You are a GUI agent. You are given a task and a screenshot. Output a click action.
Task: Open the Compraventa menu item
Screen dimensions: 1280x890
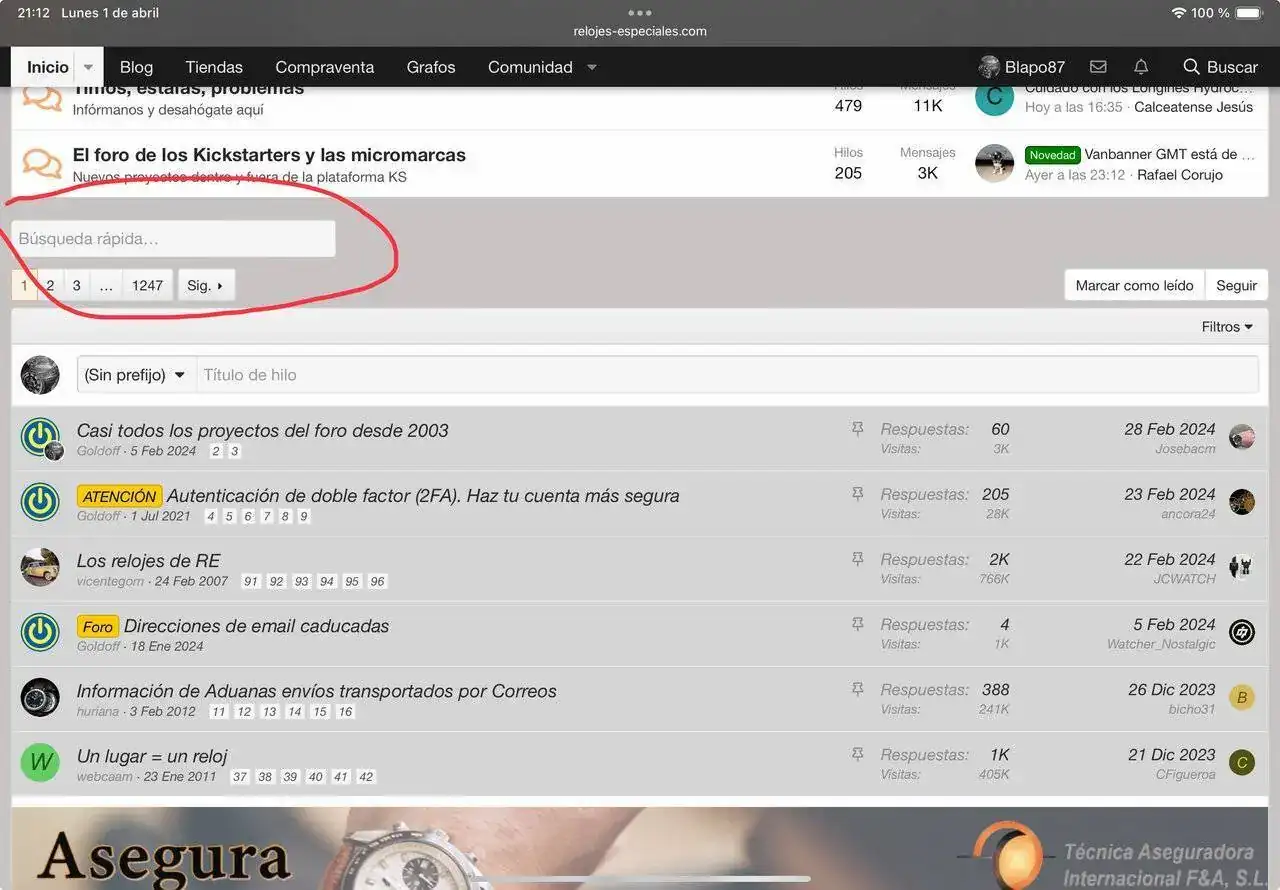coord(324,67)
